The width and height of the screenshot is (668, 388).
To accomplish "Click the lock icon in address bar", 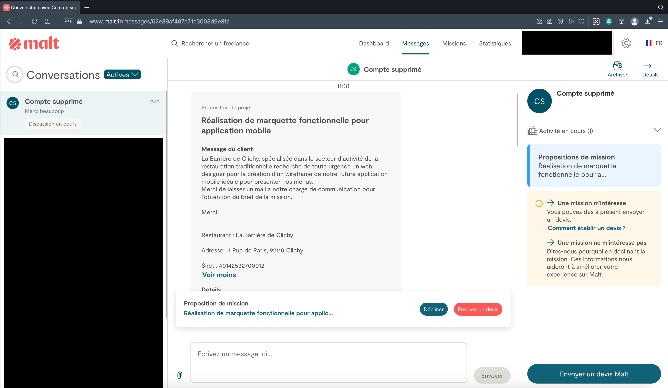I will click(x=79, y=21).
